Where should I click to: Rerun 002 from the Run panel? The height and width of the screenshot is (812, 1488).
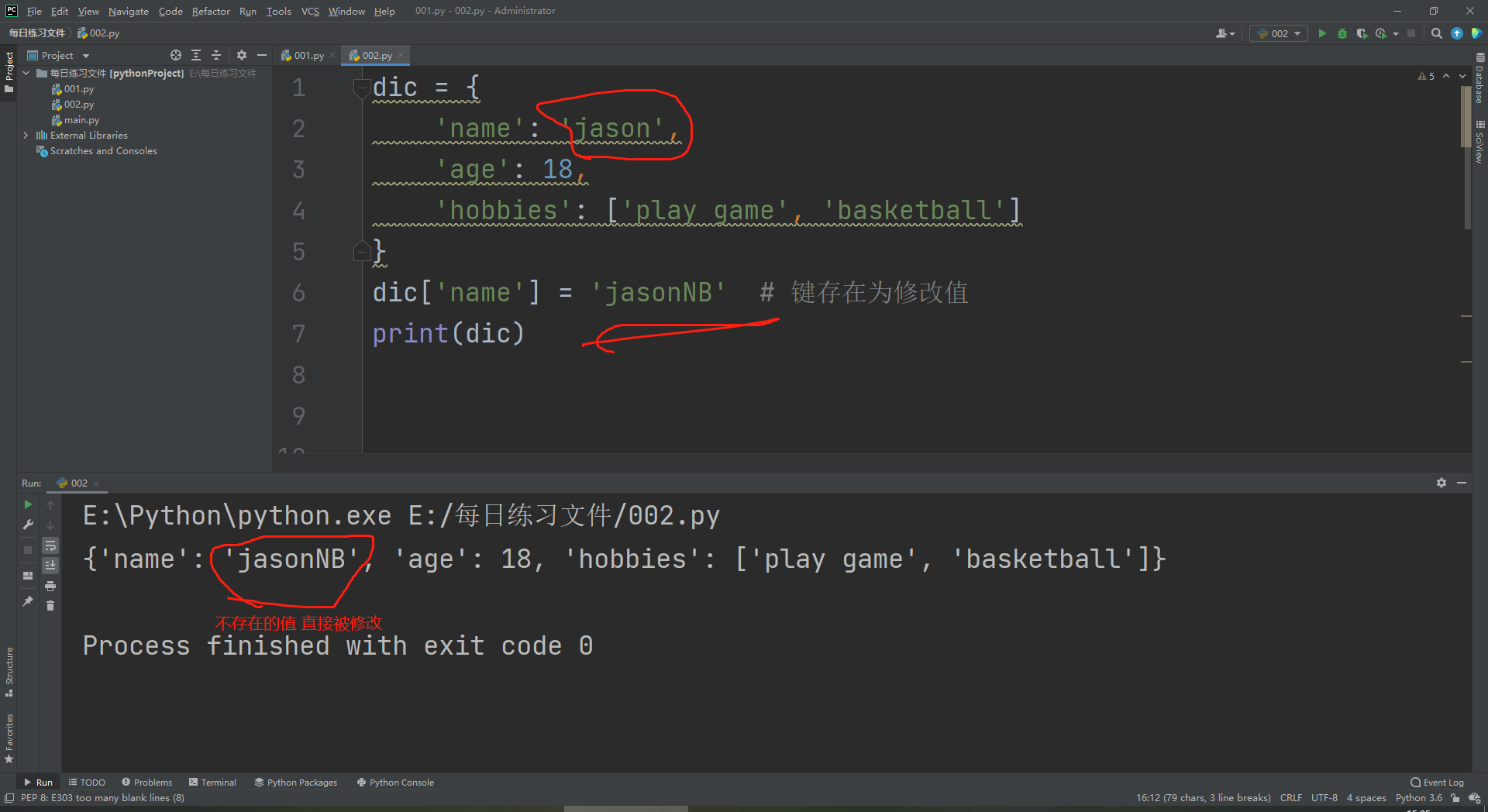(x=28, y=504)
